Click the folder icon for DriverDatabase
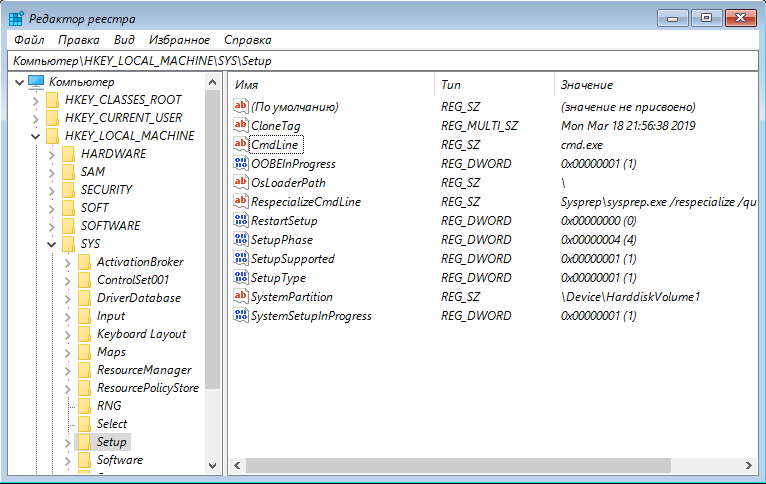This screenshot has height=484, width=766. [84, 298]
